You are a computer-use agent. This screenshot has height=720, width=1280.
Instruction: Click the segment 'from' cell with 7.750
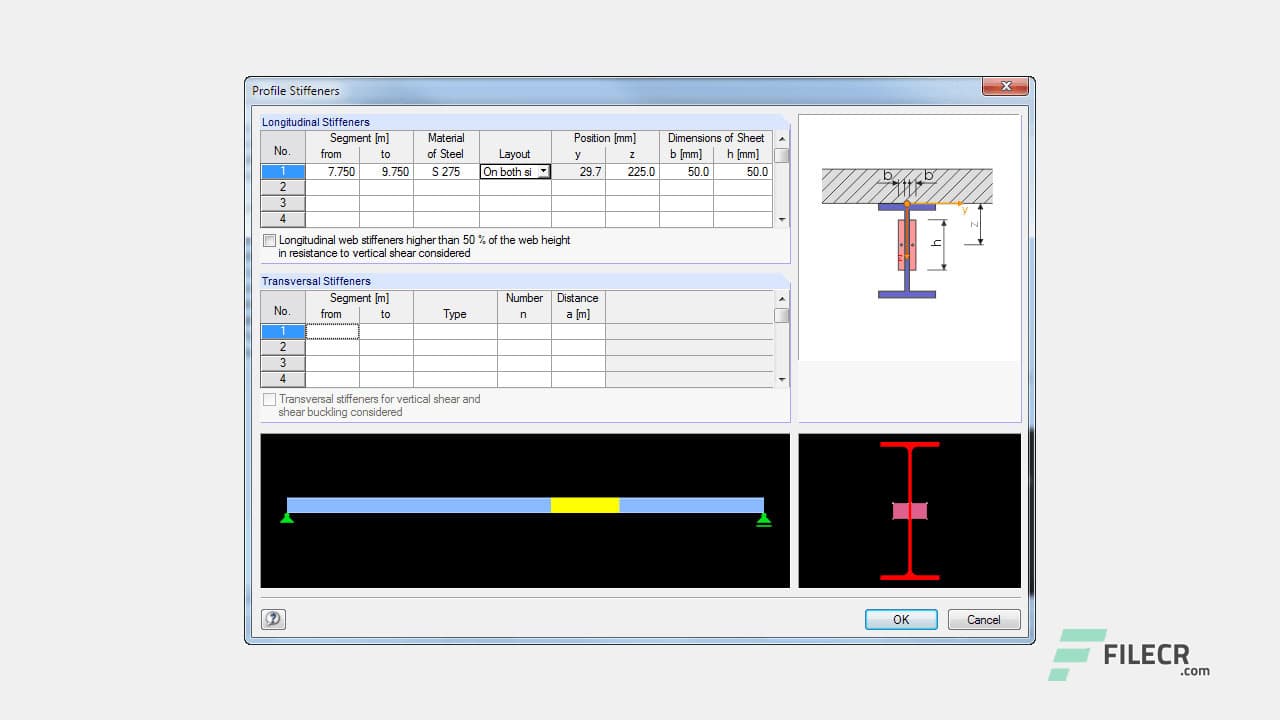click(332, 172)
